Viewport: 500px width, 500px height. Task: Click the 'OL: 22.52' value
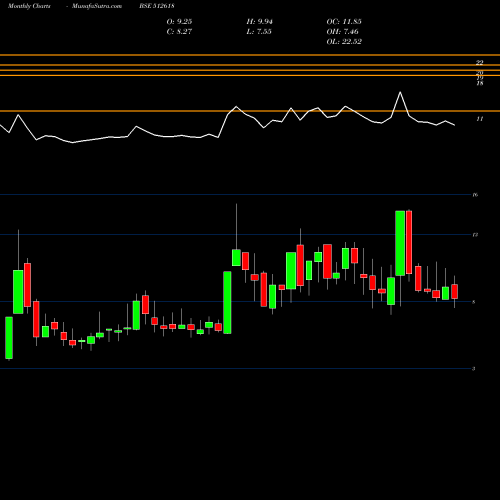click(344, 42)
